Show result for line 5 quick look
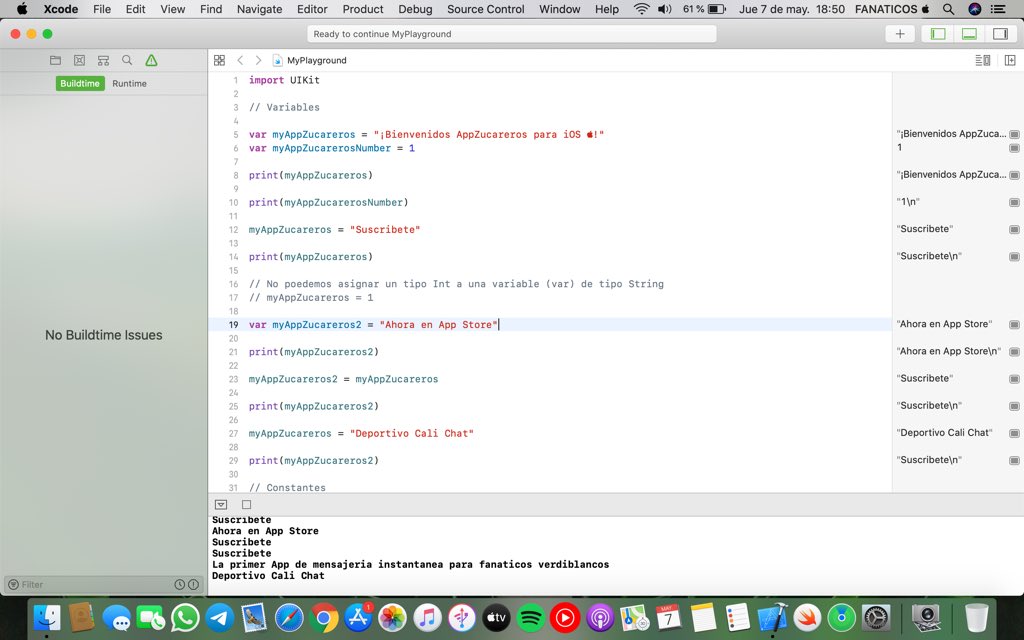This screenshot has height=640, width=1024. pos(1014,134)
